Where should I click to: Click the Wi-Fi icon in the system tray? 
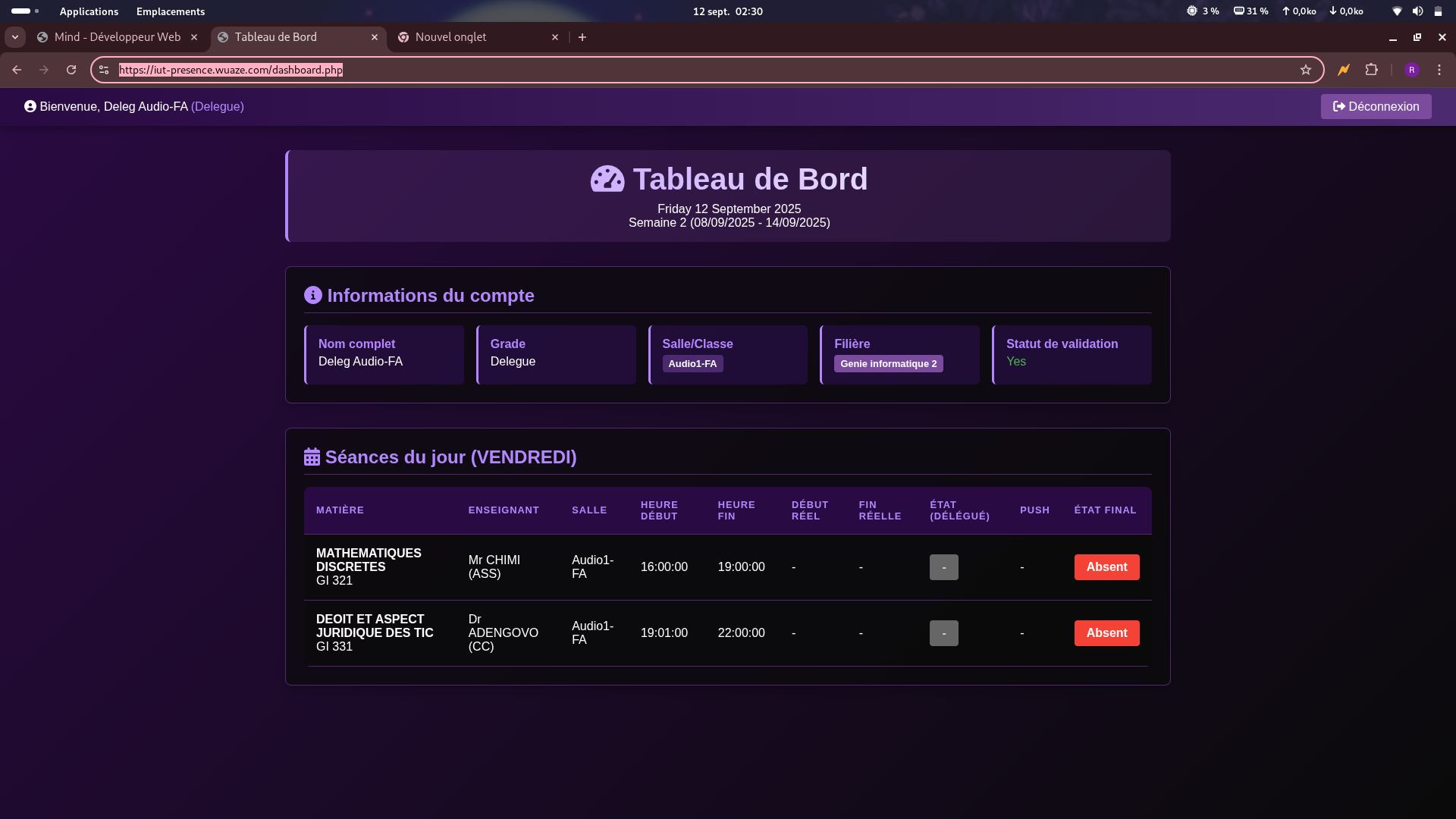click(1396, 11)
